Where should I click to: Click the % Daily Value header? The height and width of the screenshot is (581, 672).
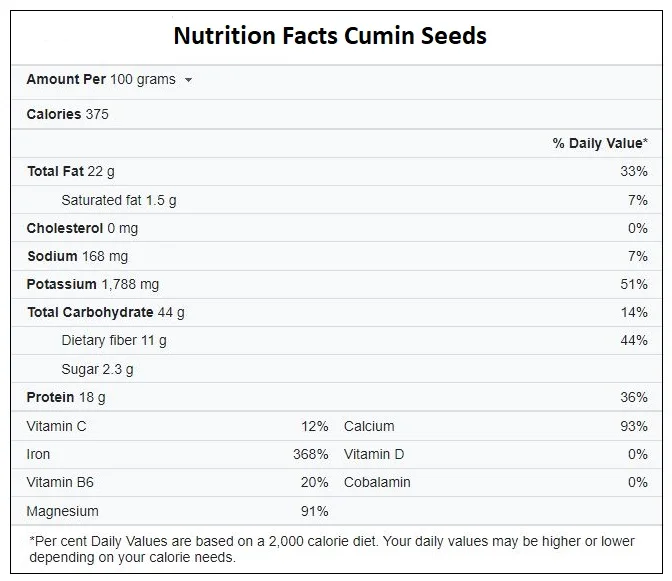(600, 143)
